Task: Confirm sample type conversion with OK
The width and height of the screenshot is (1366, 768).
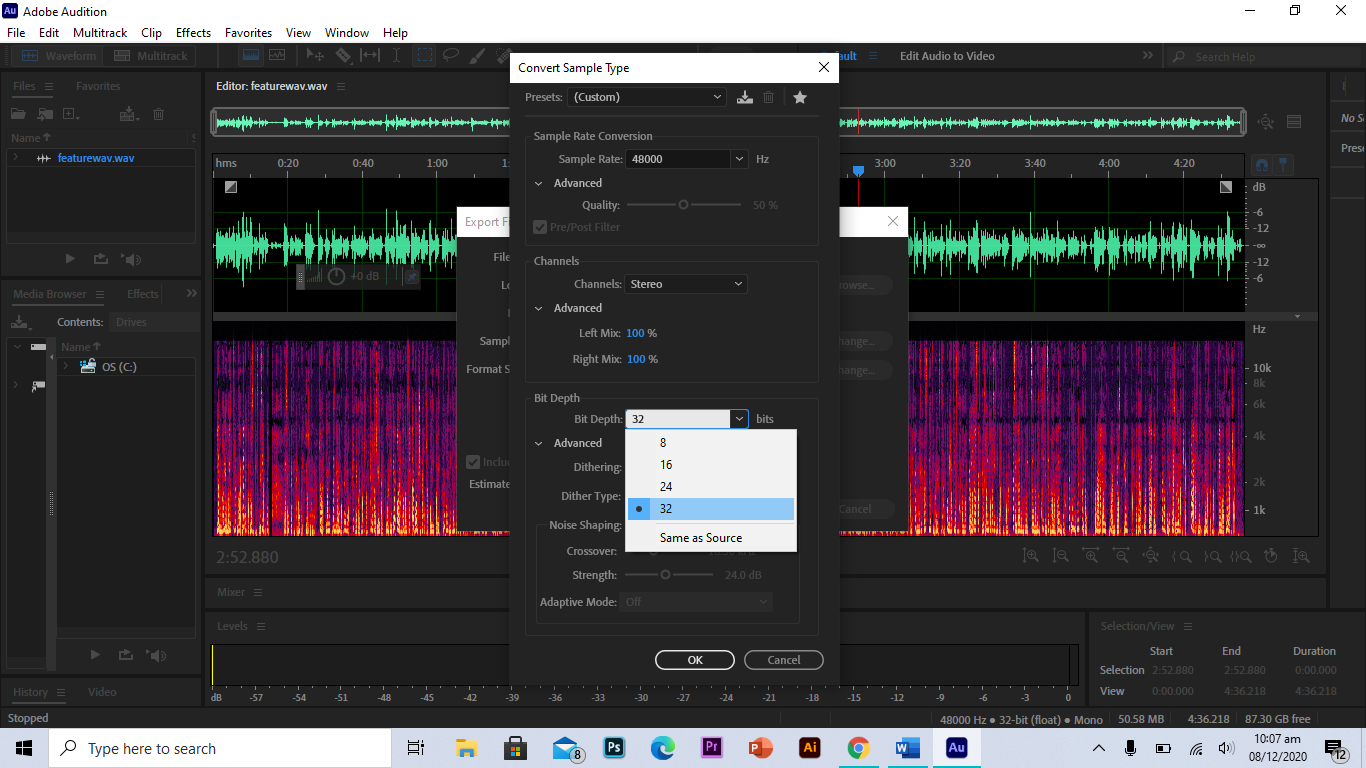Action: 694,660
